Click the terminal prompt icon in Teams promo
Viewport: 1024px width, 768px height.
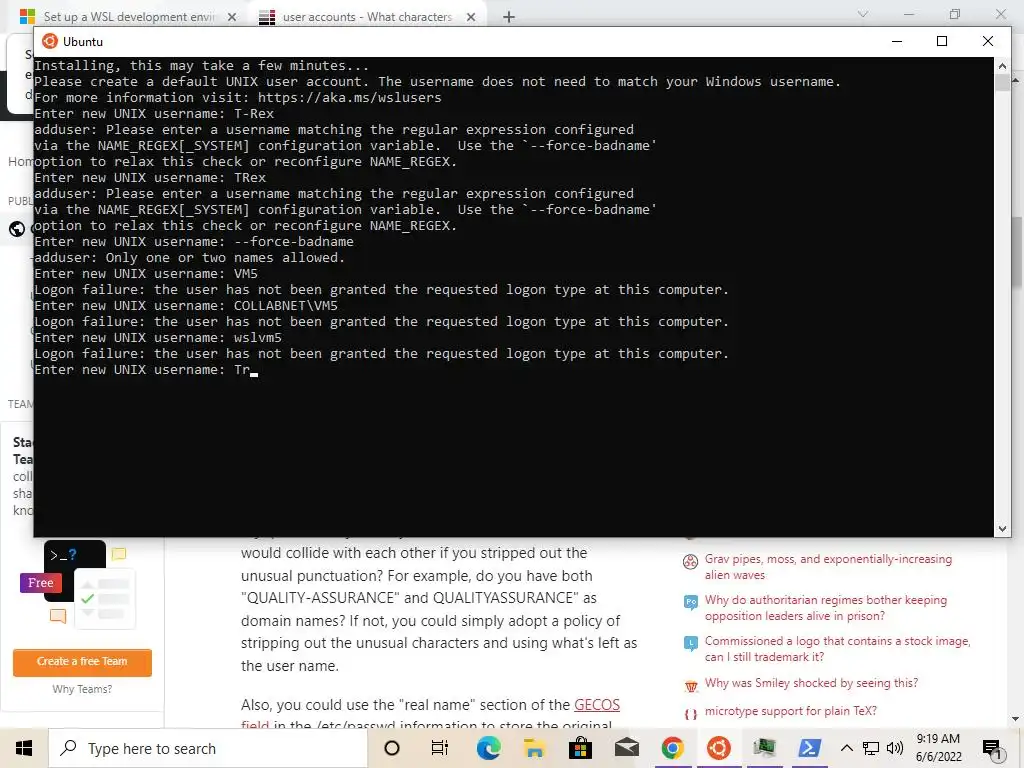pyautogui.click(x=63, y=555)
